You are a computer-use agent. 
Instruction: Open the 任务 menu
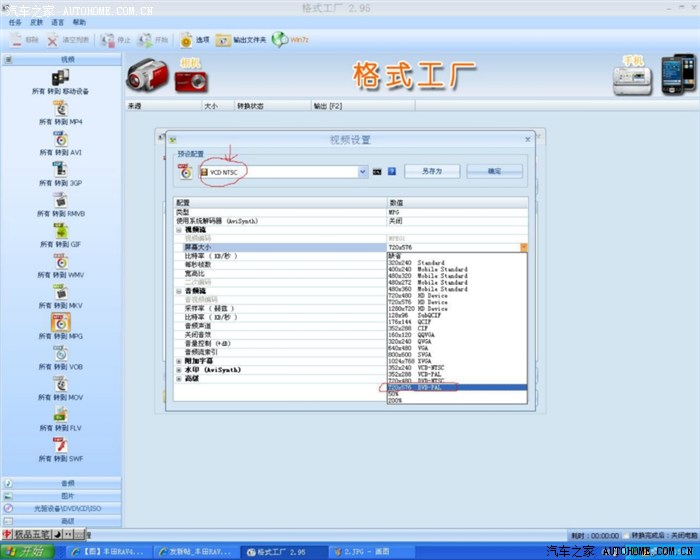[15, 22]
